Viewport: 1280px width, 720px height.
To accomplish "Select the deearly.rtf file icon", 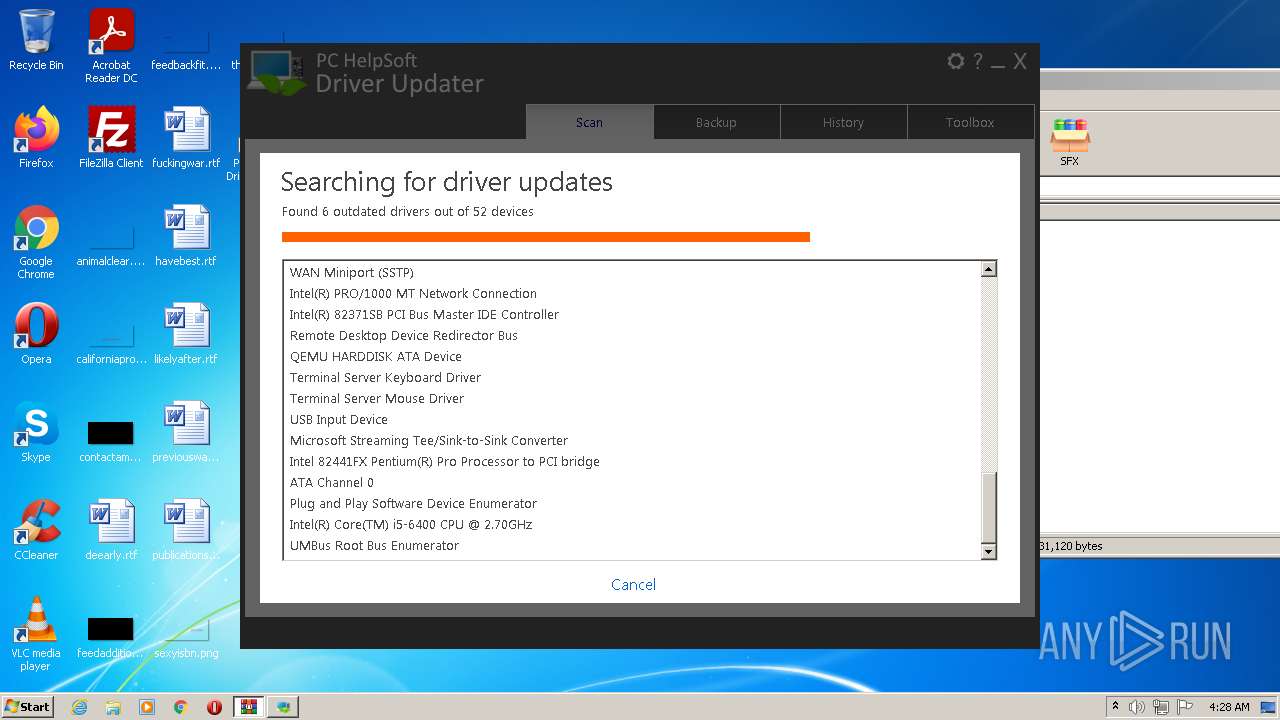I will coord(111,530).
